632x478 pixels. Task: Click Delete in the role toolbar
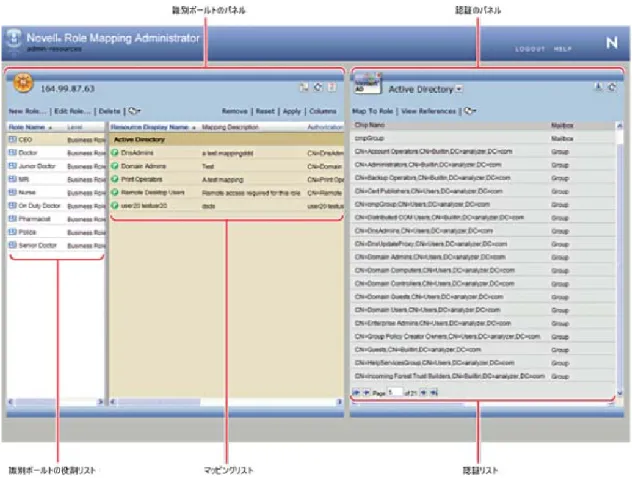[x=109, y=111]
